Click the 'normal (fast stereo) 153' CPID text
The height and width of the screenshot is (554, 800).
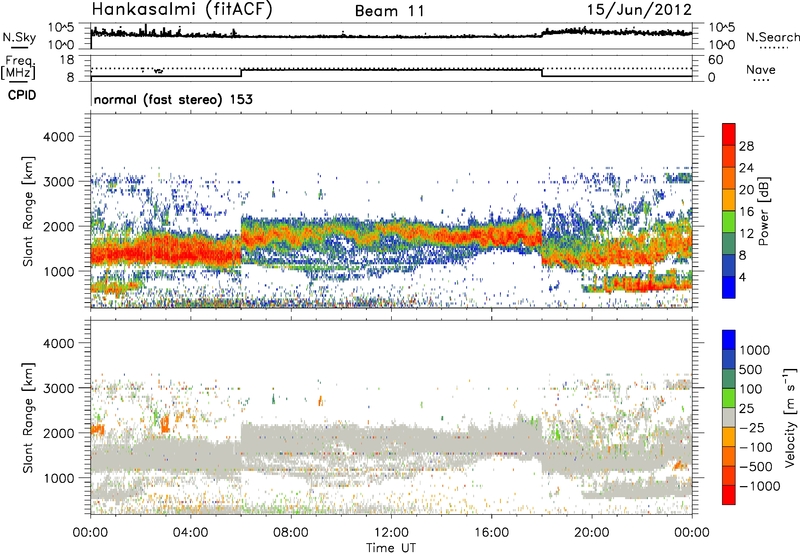pyautogui.click(x=173, y=99)
